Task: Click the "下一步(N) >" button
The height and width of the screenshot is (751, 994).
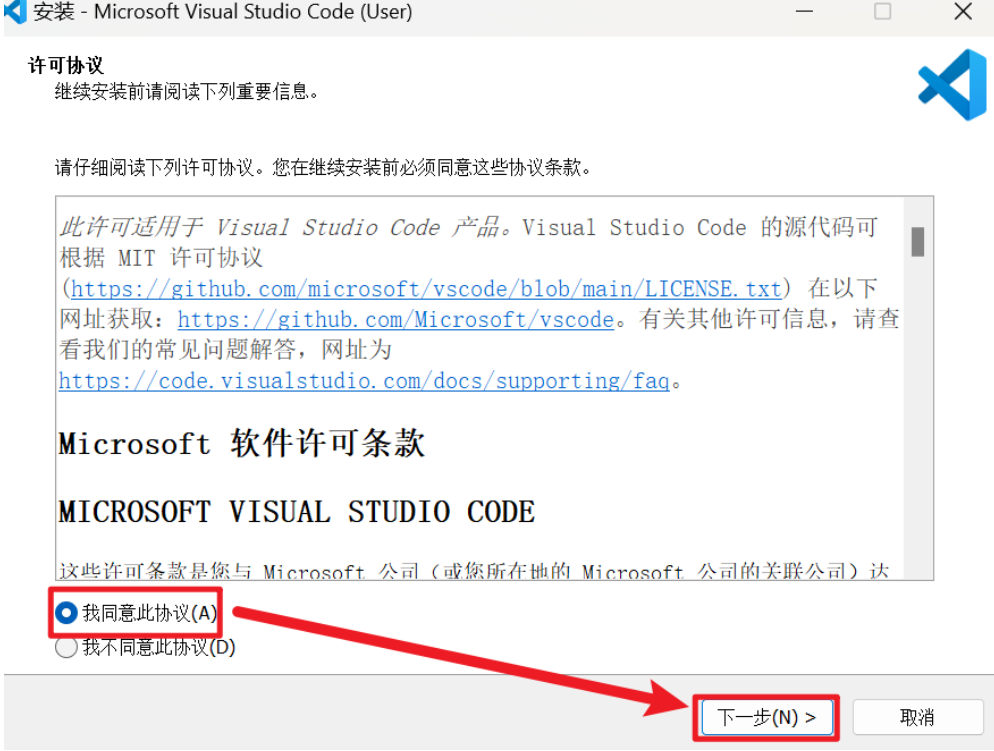Action: (x=766, y=717)
